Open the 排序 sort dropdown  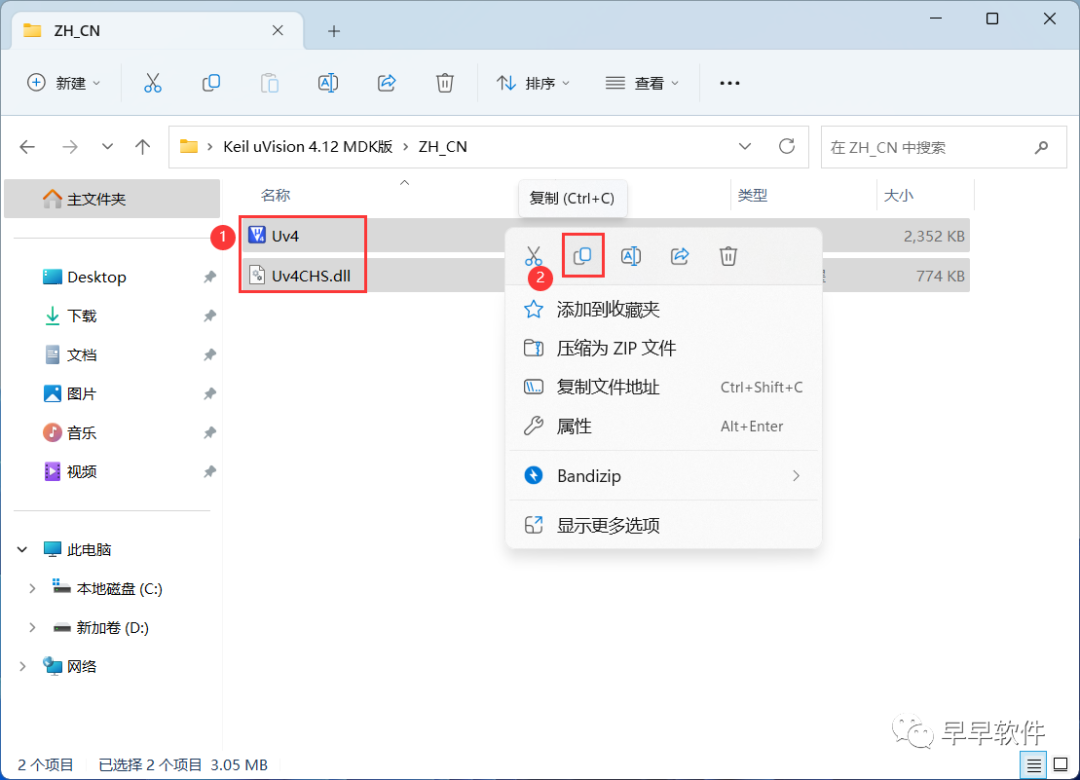click(533, 83)
